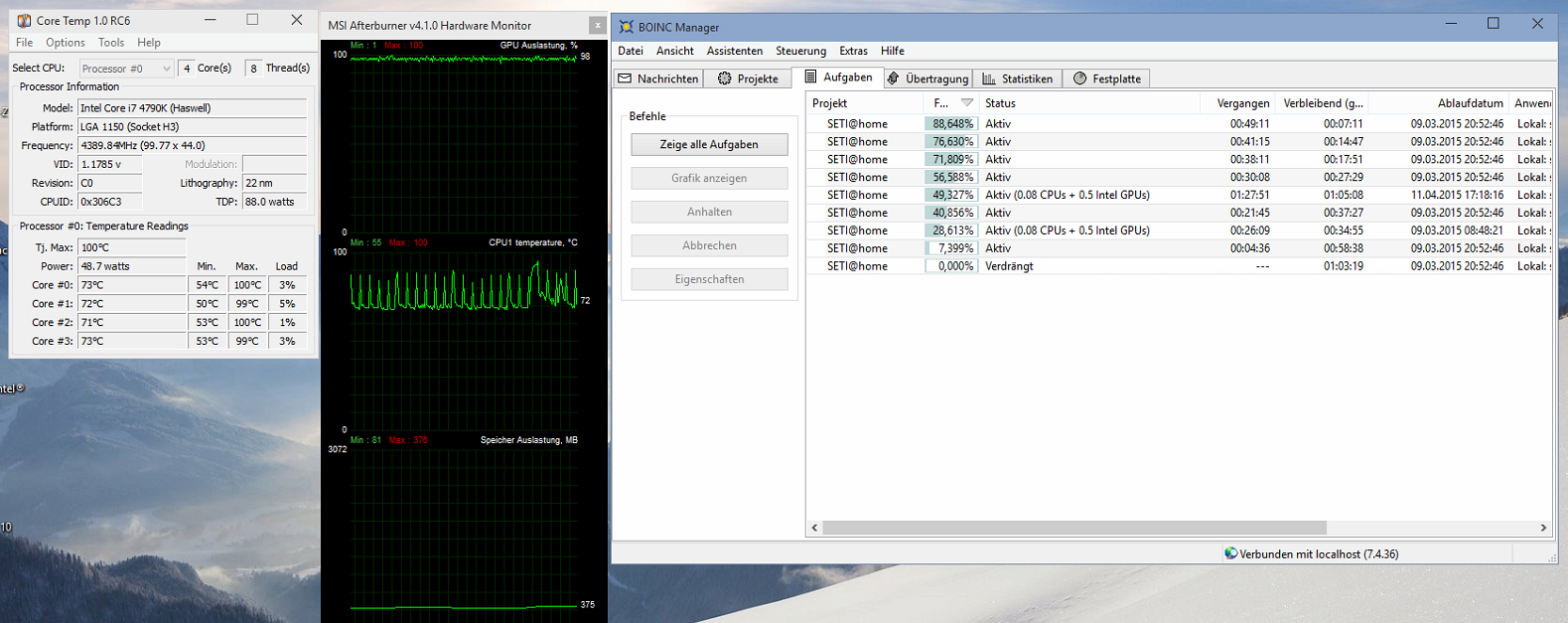The width and height of the screenshot is (1568, 623).
Task: Click the Festplatte disk icon
Action: coord(1079,78)
